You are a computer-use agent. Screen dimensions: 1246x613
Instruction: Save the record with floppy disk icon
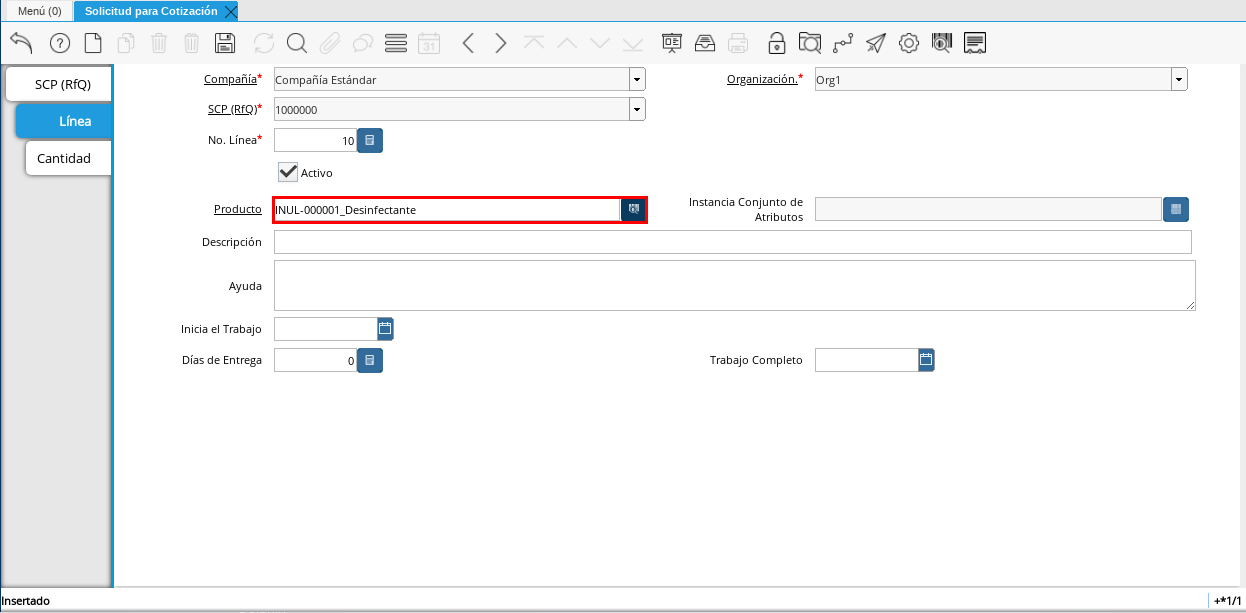pos(225,43)
